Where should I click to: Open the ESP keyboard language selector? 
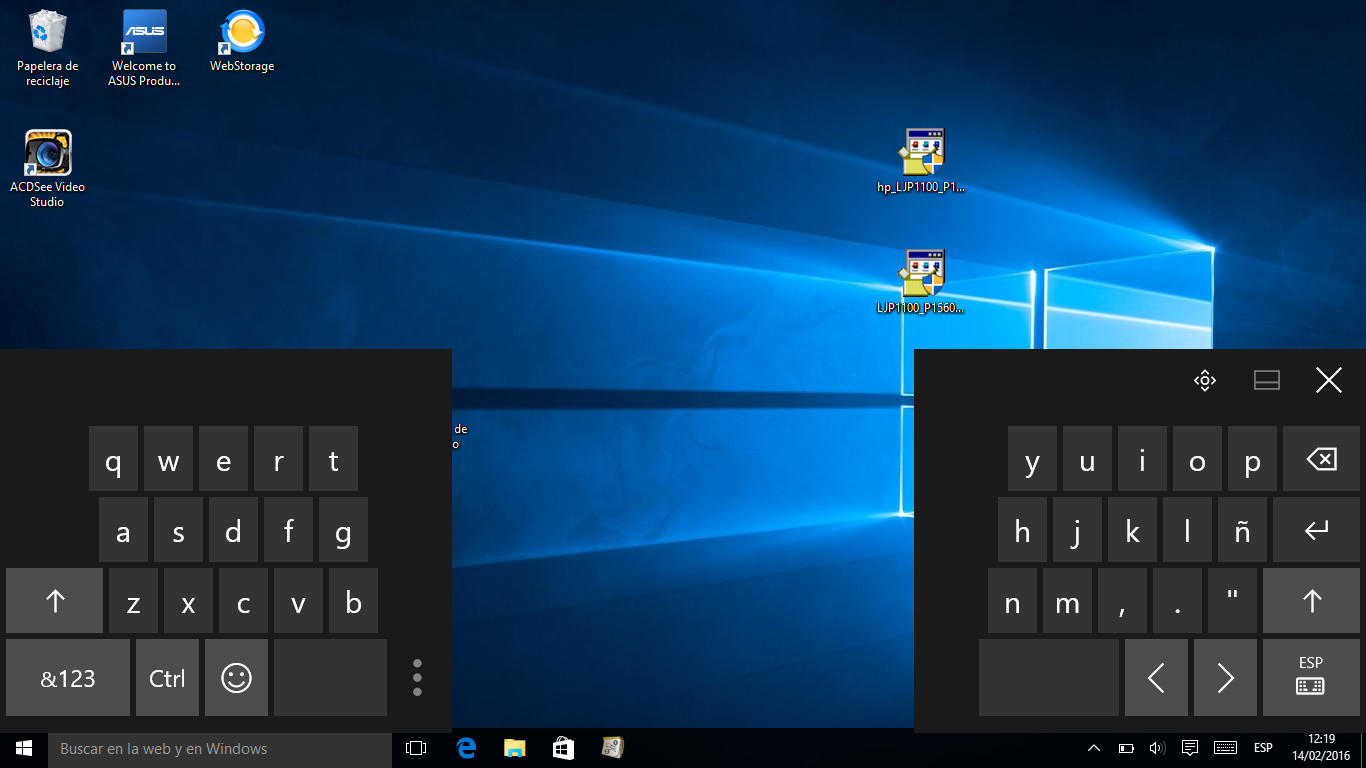1310,678
